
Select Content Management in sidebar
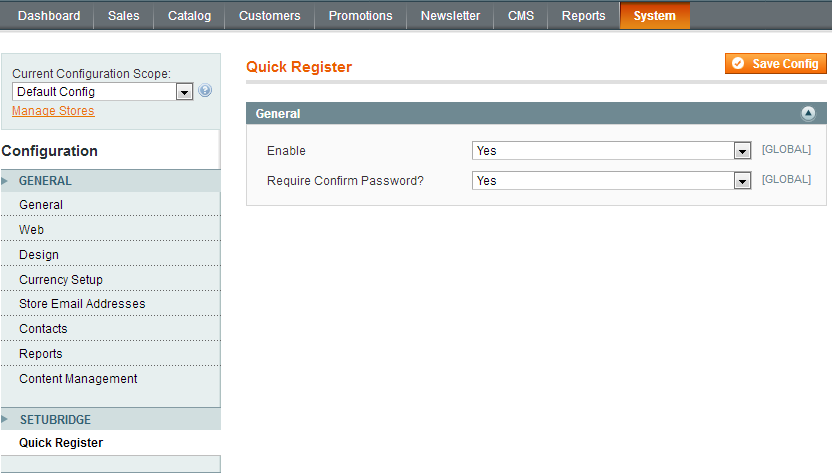(x=78, y=379)
